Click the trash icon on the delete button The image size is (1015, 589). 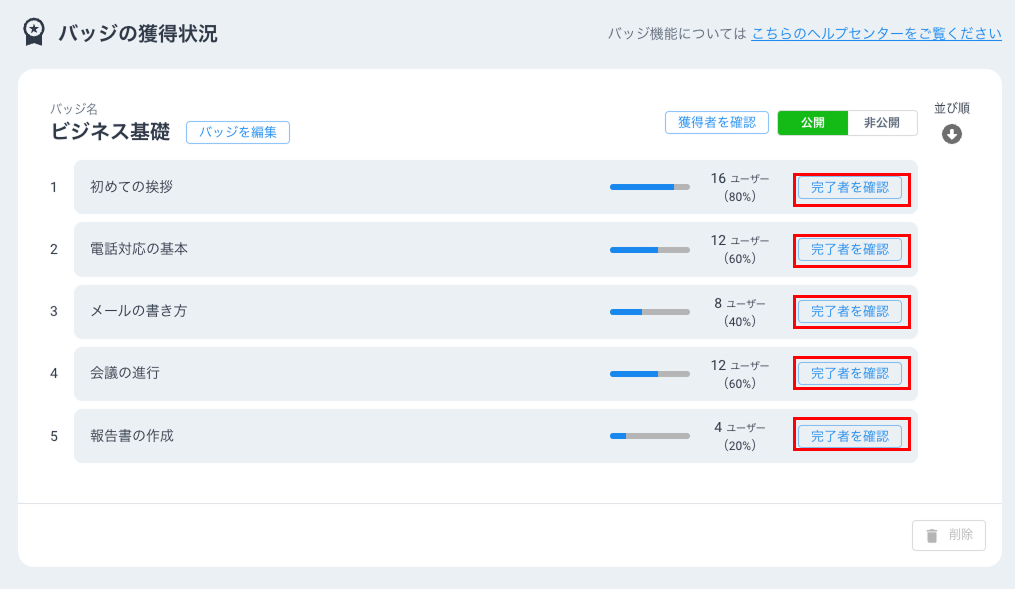(932, 535)
